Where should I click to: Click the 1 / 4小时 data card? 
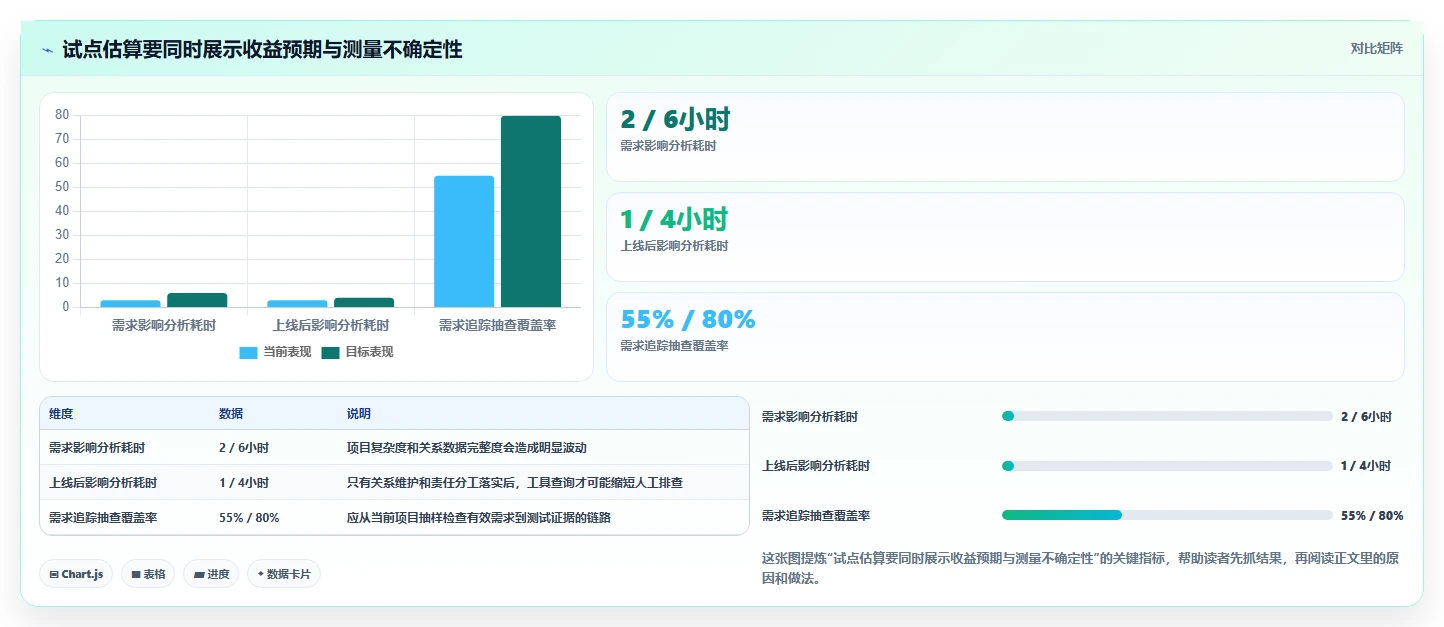[x=1005, y=237]
